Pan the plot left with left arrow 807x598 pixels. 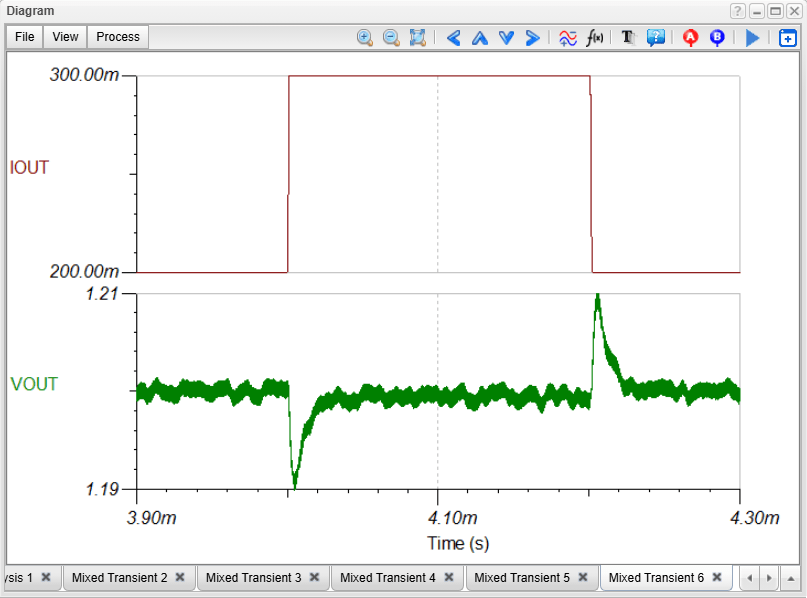coord(453,37)
